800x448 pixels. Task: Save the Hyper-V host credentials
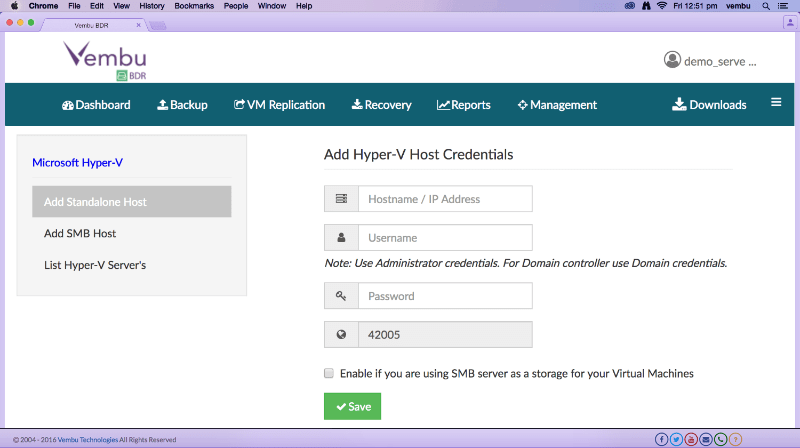pos(352,406)
